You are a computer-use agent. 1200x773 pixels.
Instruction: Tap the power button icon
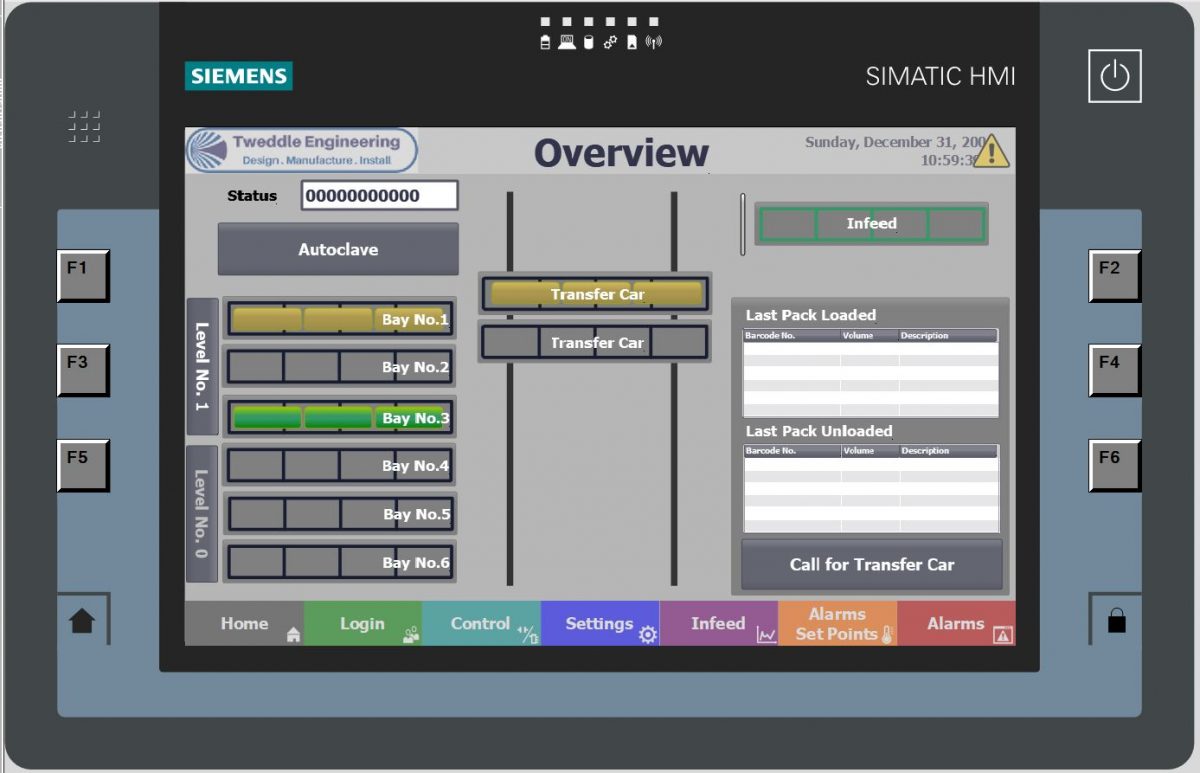tap(1114, 77)
